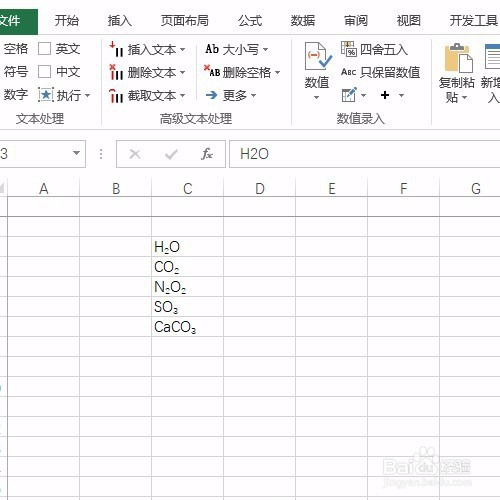500x500 pixels.
Task: Click the Copy Paste (复制粘贴) clipboard icon
Action: pyautogui.click(x=458, y=58)
